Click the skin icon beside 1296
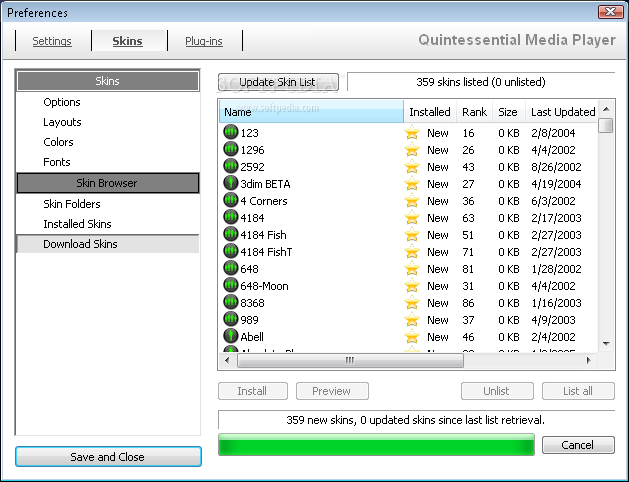 231,149
